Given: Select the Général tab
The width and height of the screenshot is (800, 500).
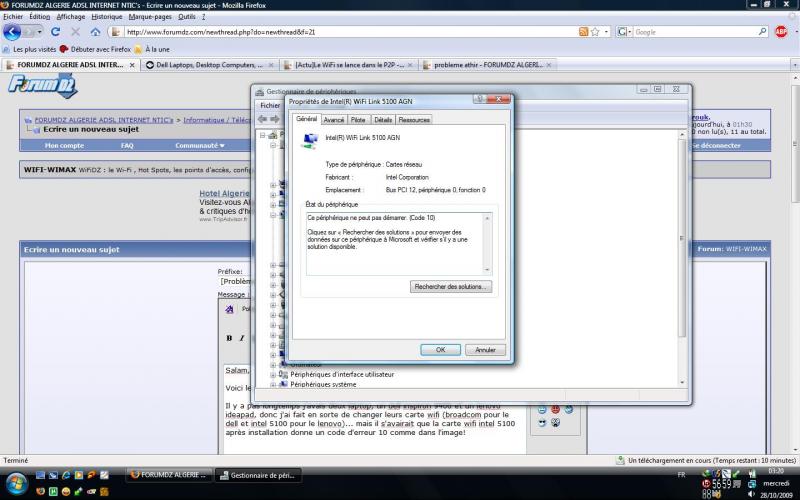Looking at the screenshot, I should 307,119.
